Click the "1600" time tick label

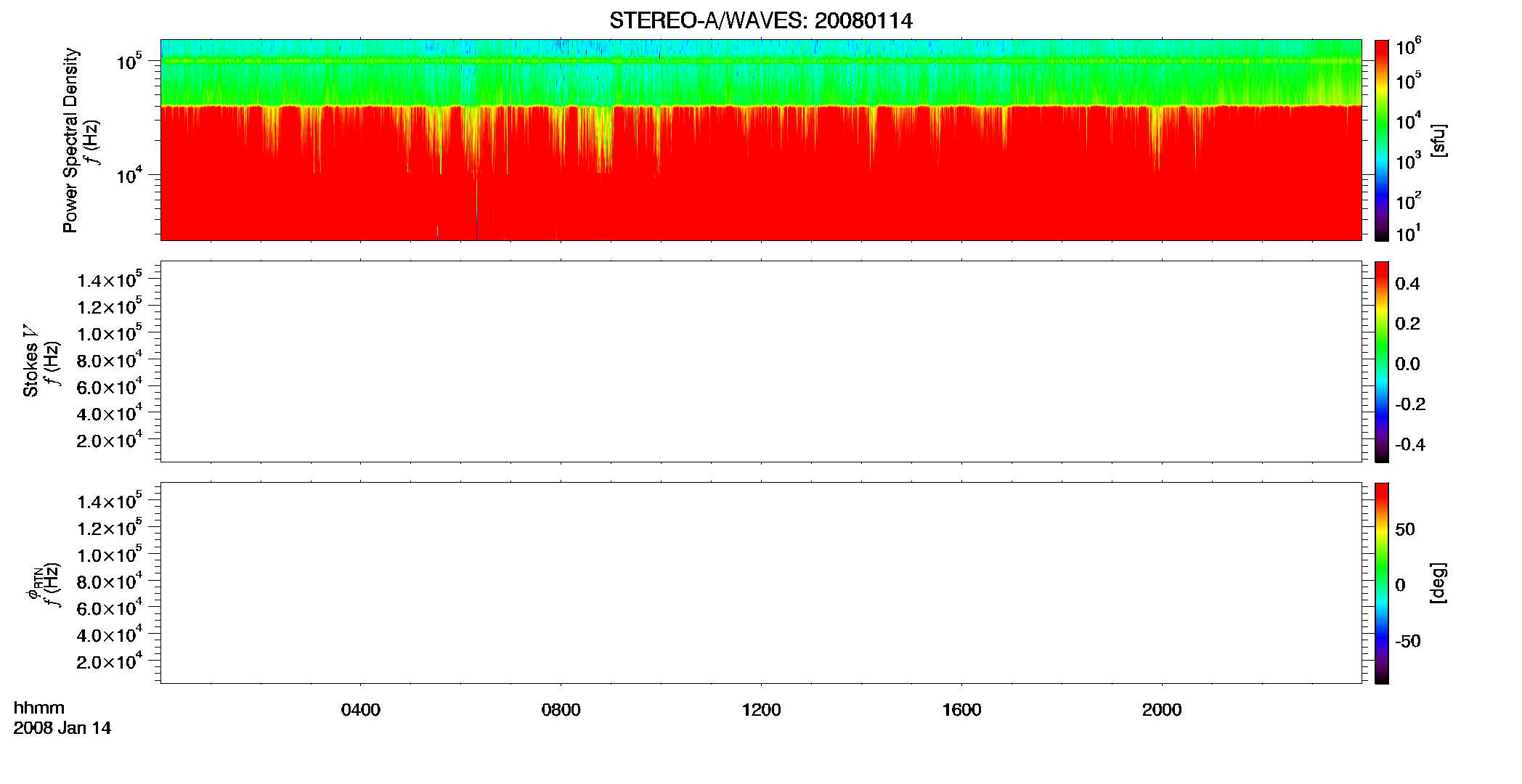[961, 710]
